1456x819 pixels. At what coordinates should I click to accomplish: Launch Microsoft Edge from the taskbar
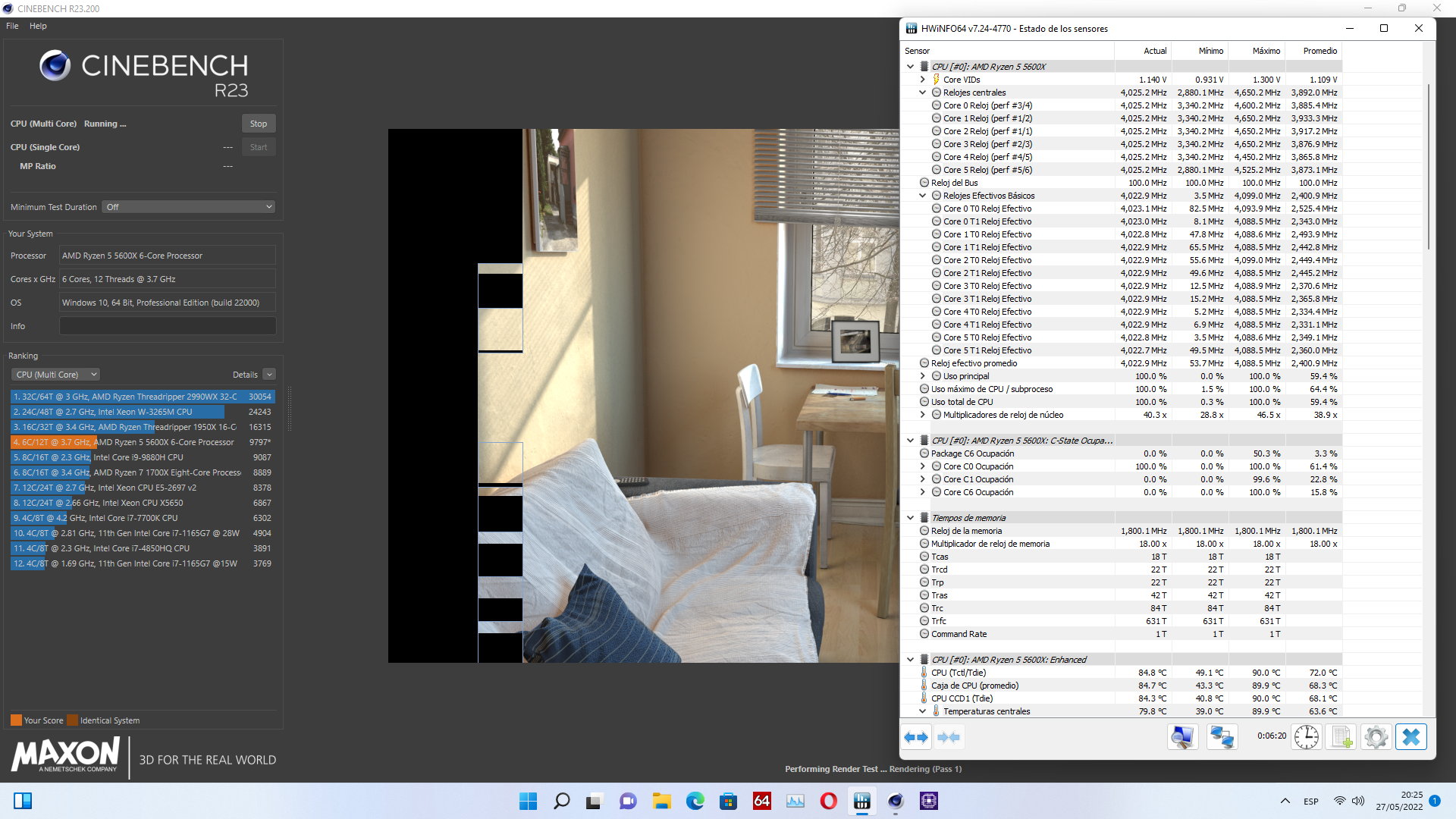(x=695, y=801)
